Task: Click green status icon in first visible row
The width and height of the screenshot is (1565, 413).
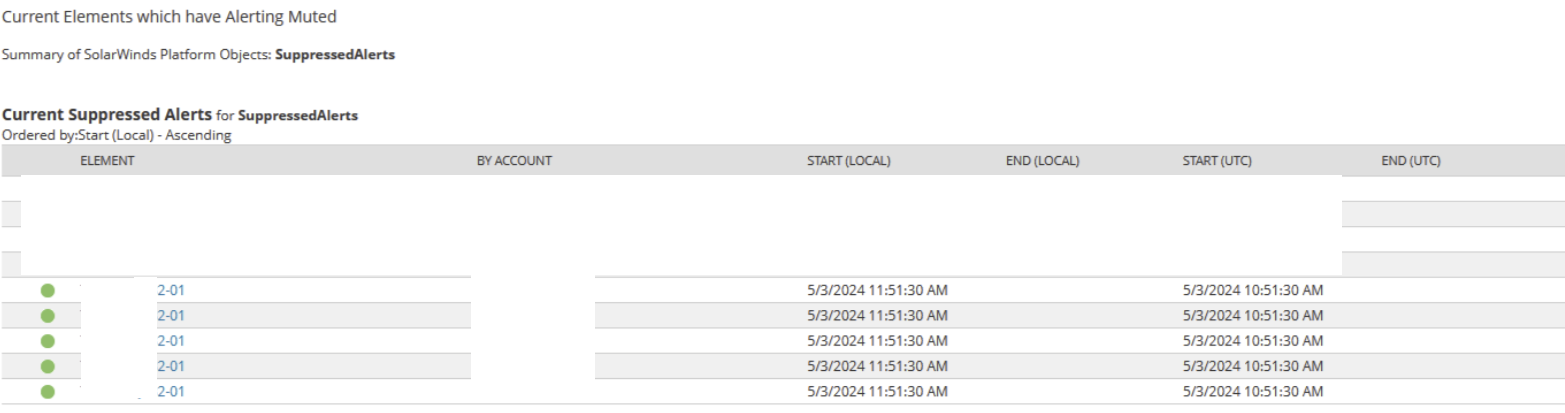Action: 47,291
